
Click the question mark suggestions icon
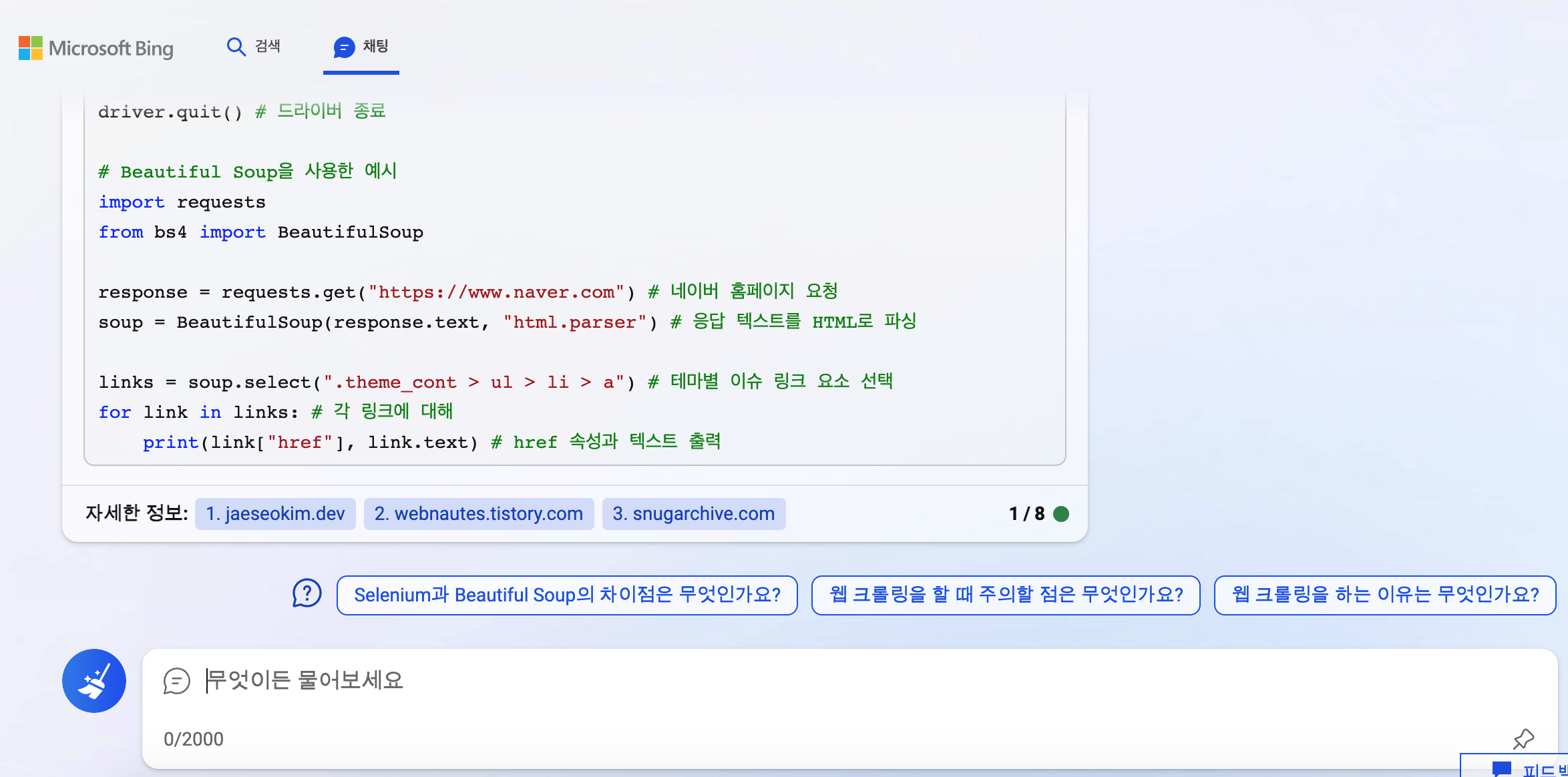pyautogui.click(x=307, y=593)
